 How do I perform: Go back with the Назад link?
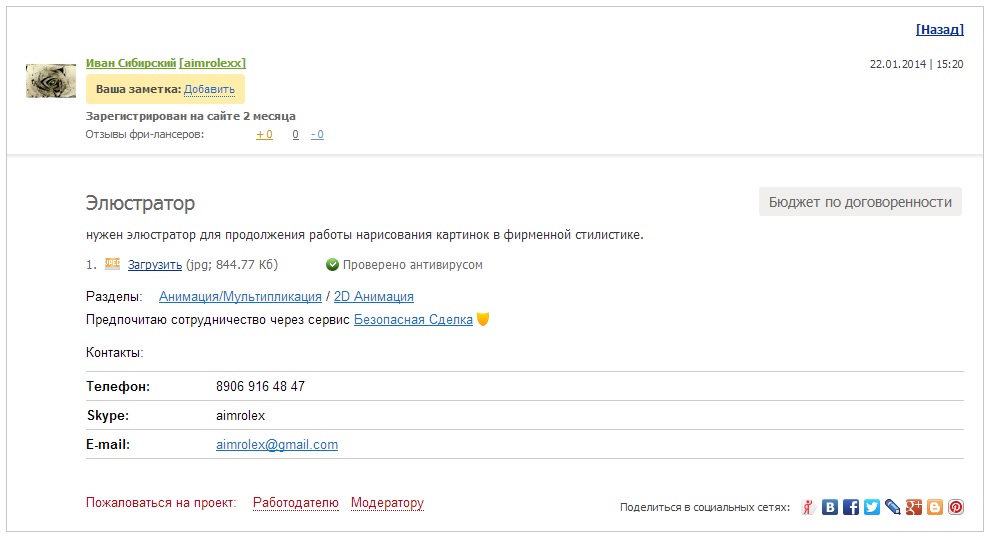tap(939, 30)
